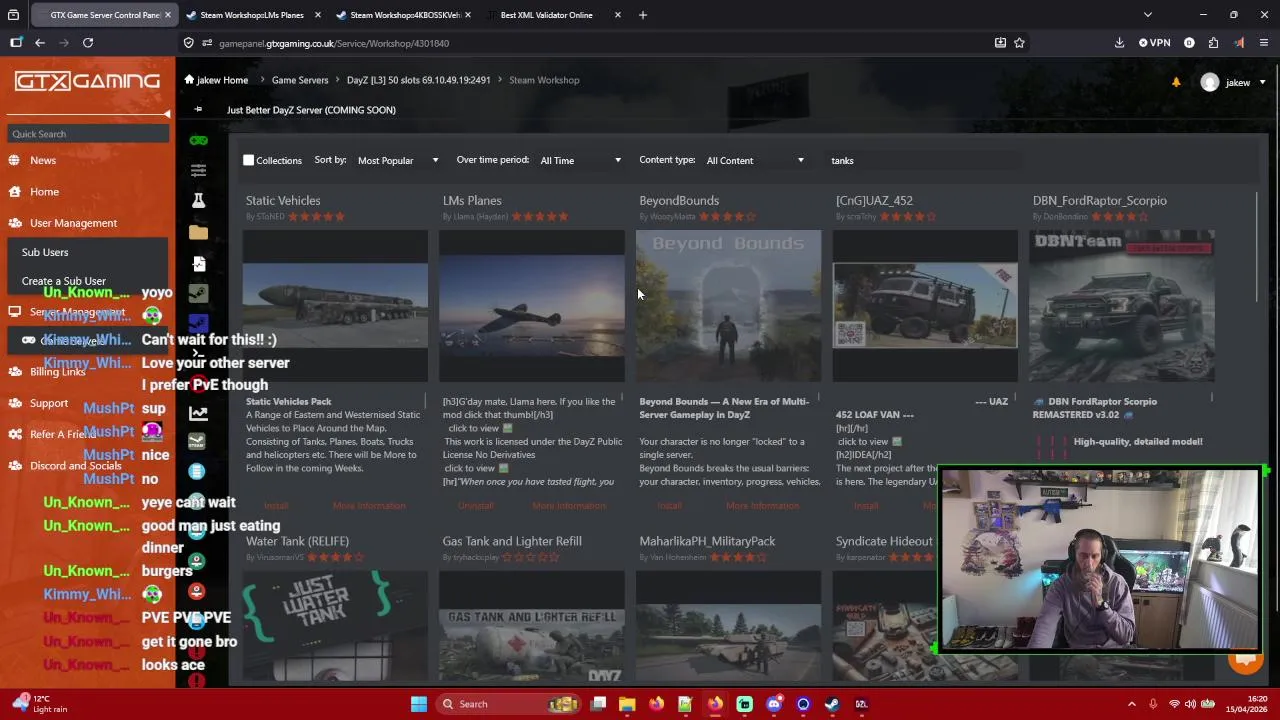Open the Sort by Most Popular dropdown
The image size is (1280, 720).
pos(398,160)
